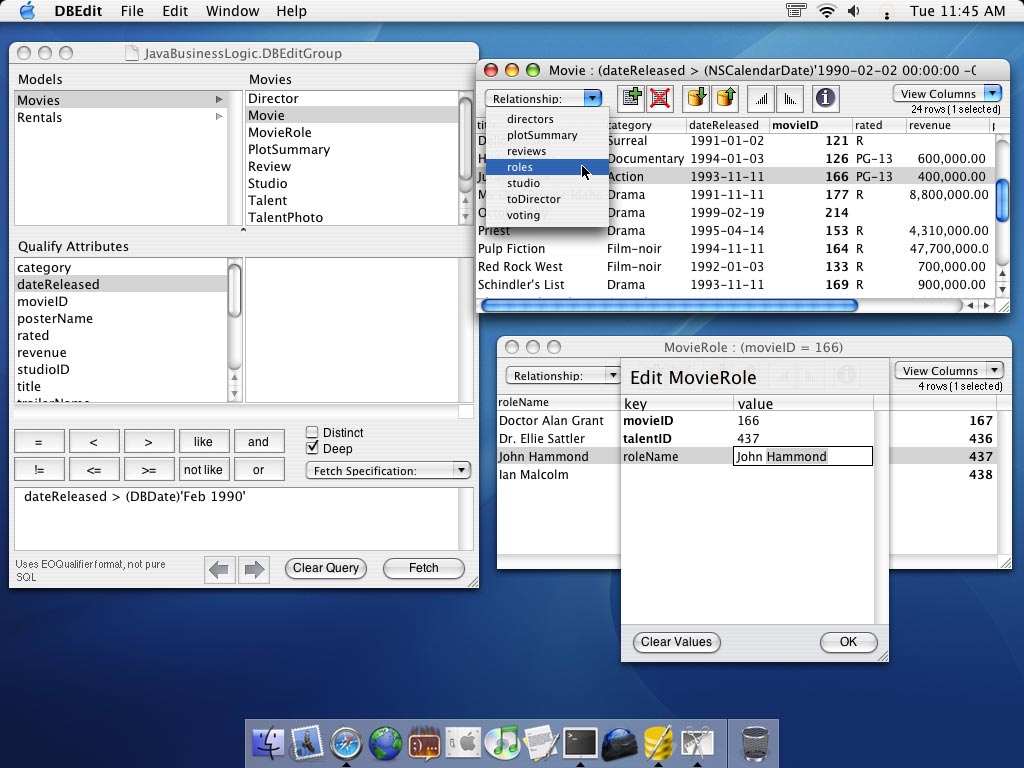Screen dimensions: 1024x768
Task: Click the '>=' operator button
Action: coord(148,470)
